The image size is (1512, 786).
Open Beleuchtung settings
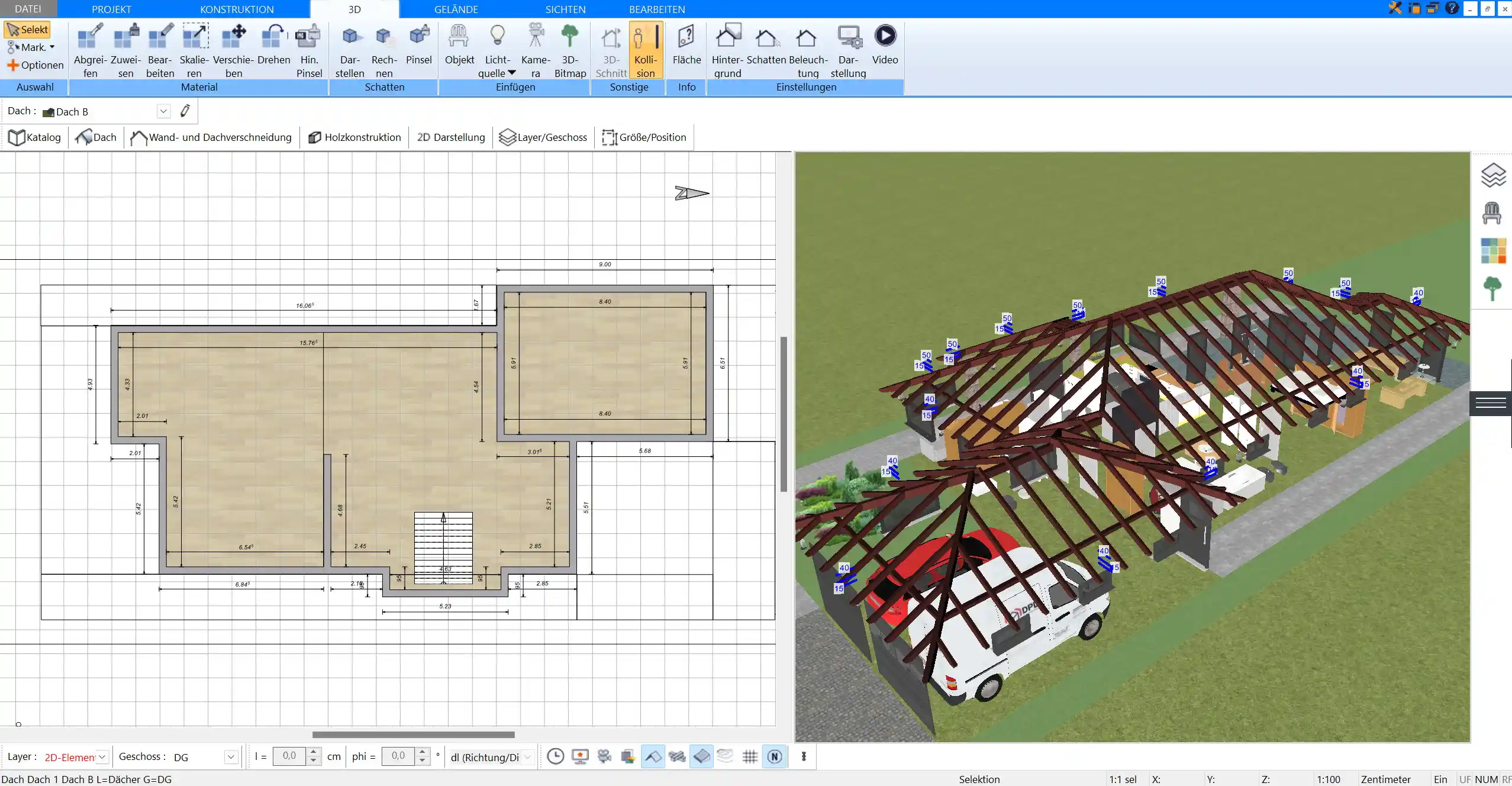click(808, 50)
